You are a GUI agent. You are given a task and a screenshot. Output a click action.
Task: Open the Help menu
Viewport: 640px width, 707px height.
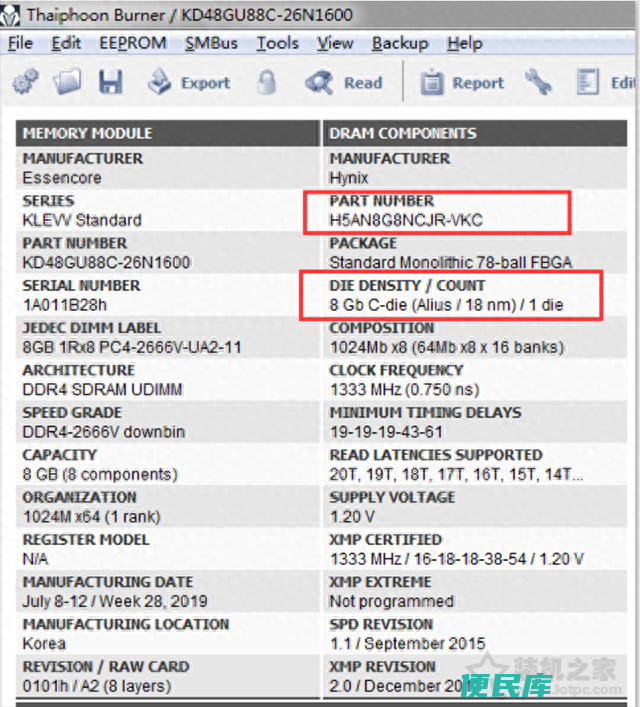465,43
